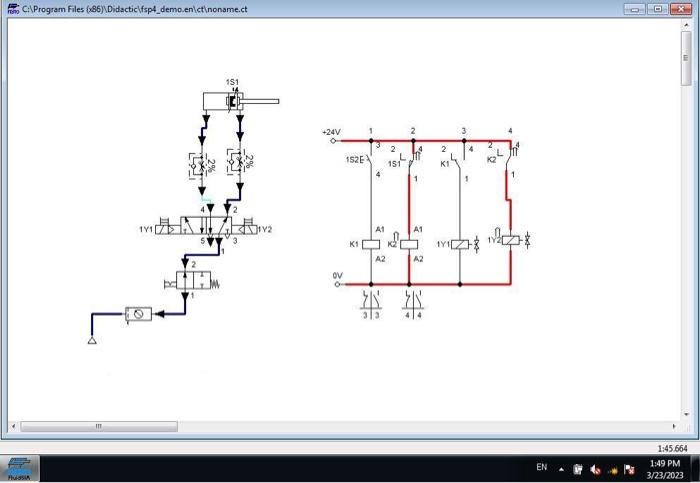This screenshot has height=483, width=700.
Task: Open the system clock showing 1:49 PM
Action: [x=665, y=469]
